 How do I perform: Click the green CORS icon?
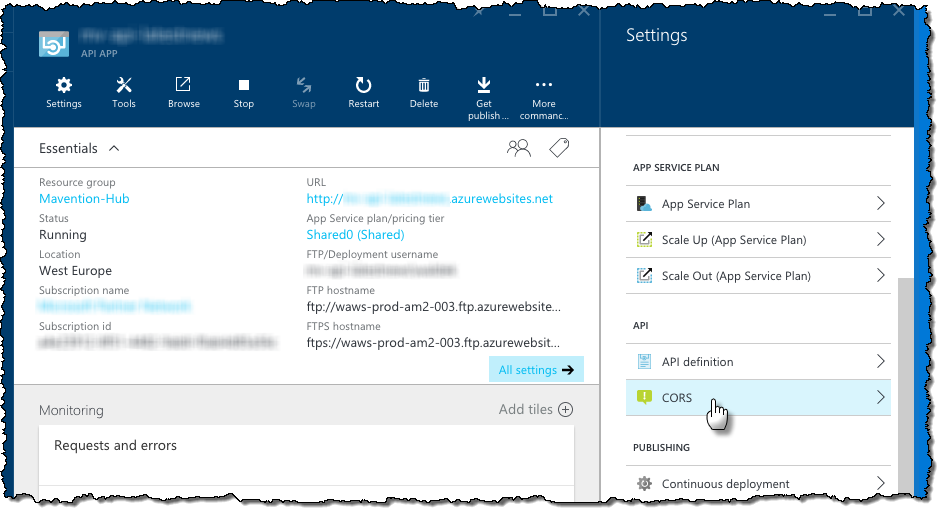644,397
